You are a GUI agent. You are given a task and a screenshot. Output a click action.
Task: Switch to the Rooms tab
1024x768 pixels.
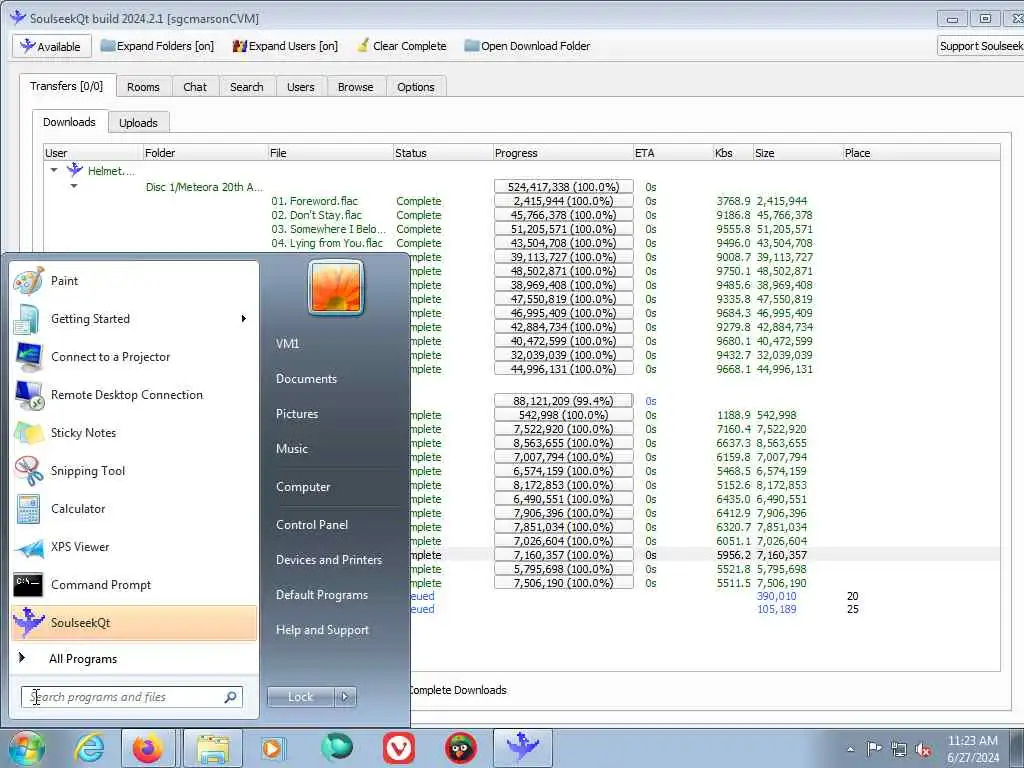143,87
